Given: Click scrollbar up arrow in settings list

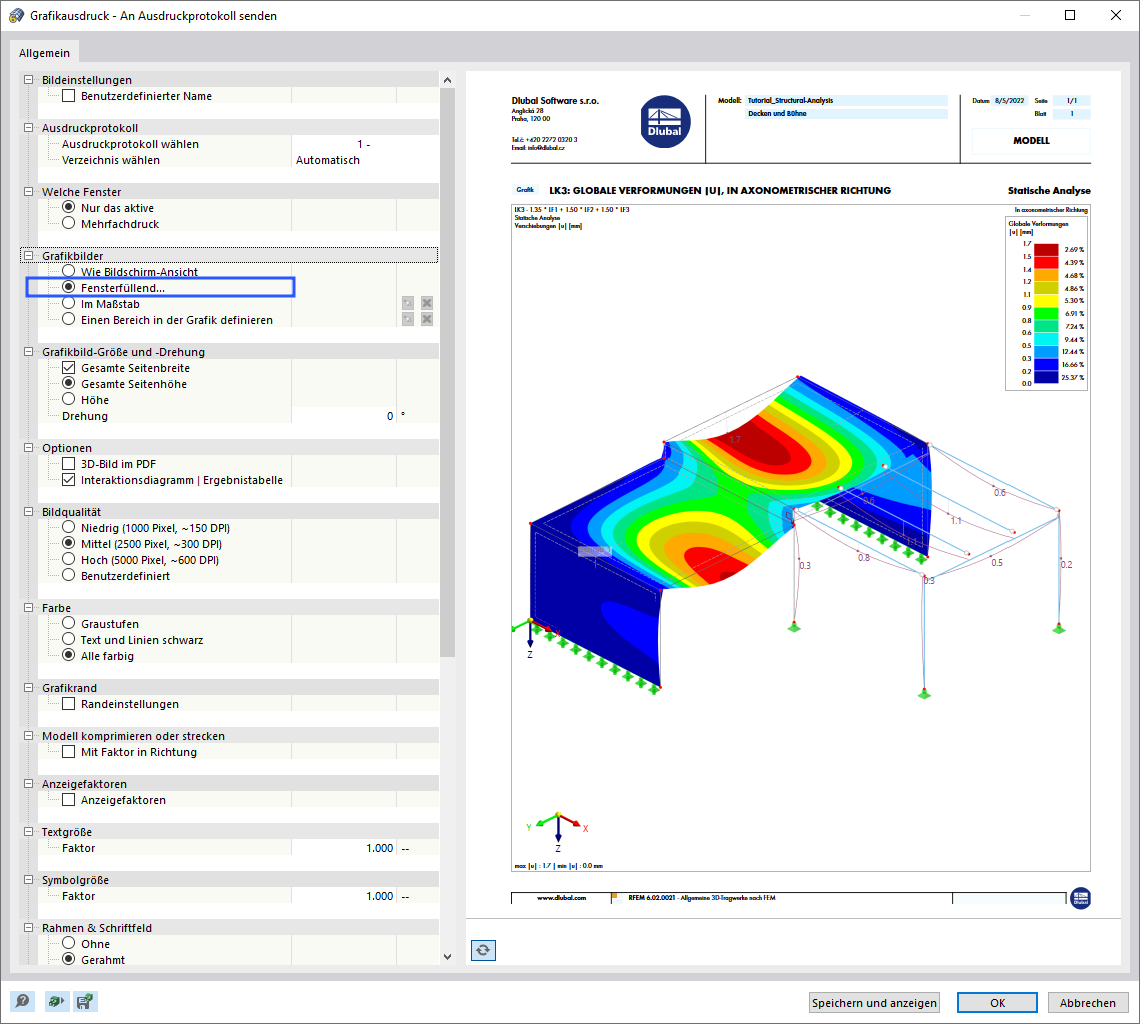Looking at the screenshot, I should pyautogui.click(x=447, y=80).
